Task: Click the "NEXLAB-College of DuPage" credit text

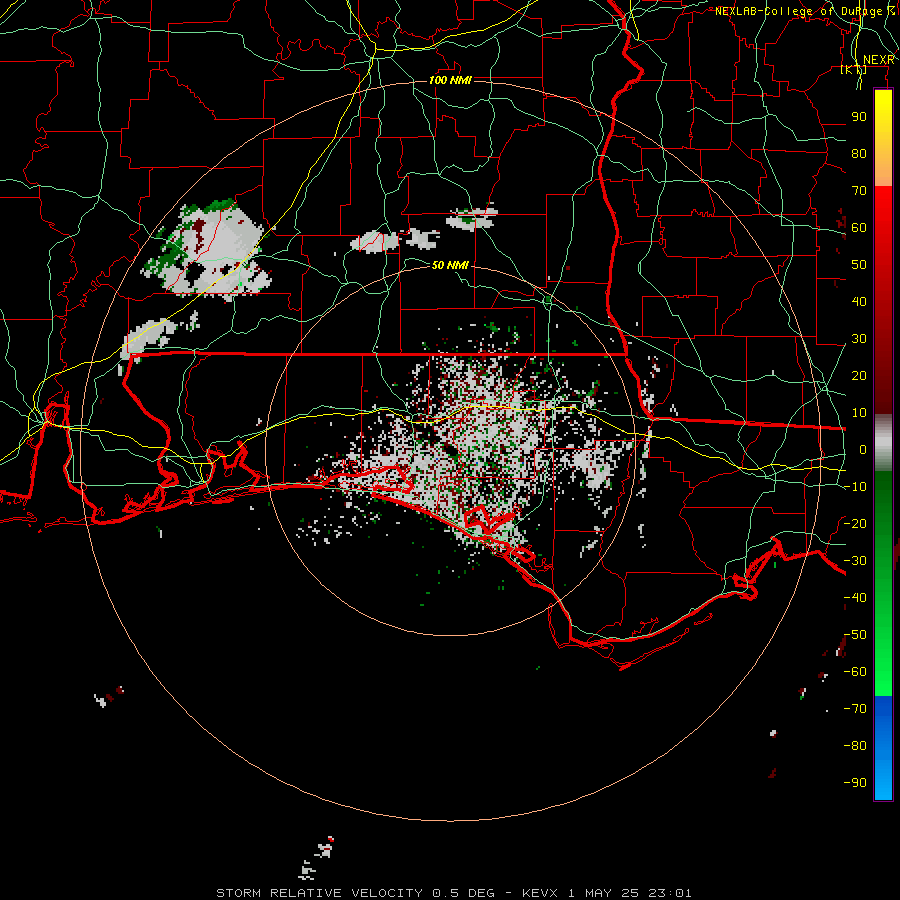Action: (798, 11)
